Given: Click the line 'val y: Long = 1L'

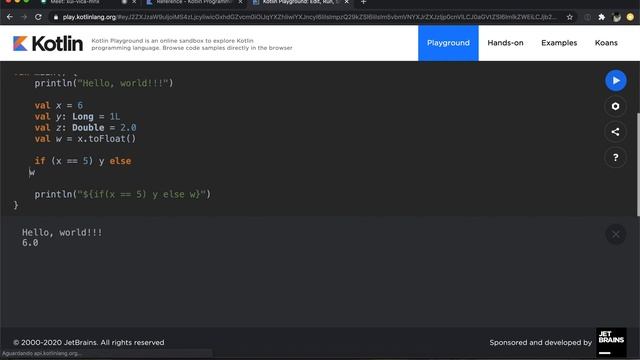Looking at the screenshot, I should [77, 117].
